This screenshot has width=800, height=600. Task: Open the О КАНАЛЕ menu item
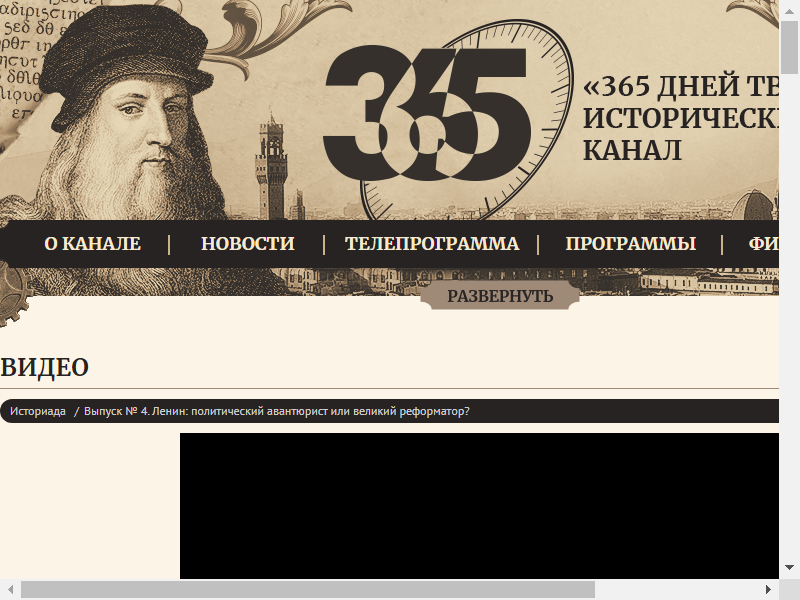tap(92, 244)
